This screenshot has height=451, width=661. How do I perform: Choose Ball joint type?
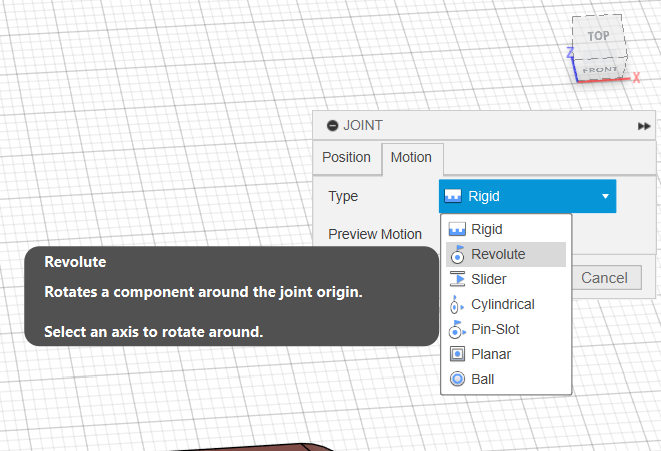(x=506, y=379)
